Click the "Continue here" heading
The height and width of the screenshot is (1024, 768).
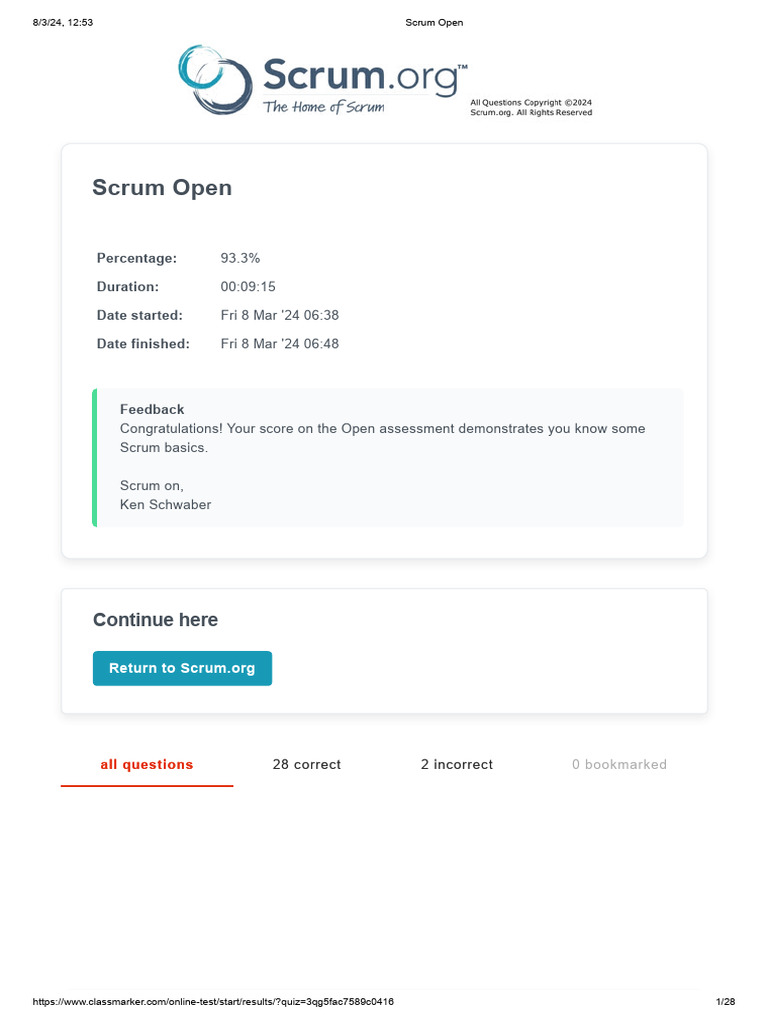pos(155,620)
